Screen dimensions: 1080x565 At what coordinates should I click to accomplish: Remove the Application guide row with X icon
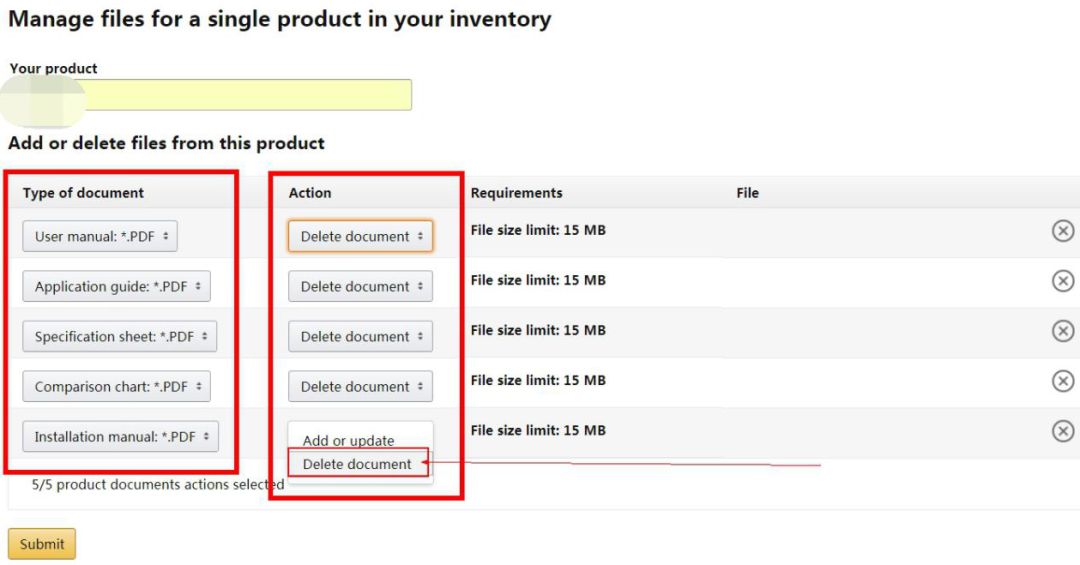(1063, 280)
